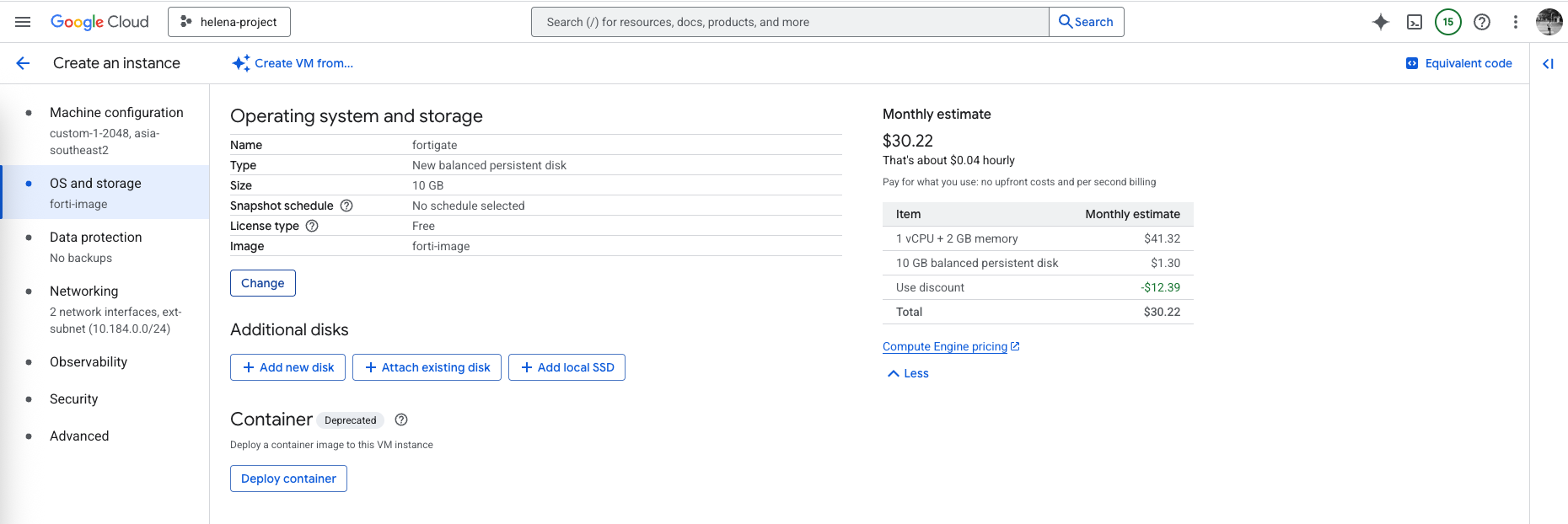Go to Machine configuration section
Viewport: 1568px width, 524px height.
pos(116,113)
